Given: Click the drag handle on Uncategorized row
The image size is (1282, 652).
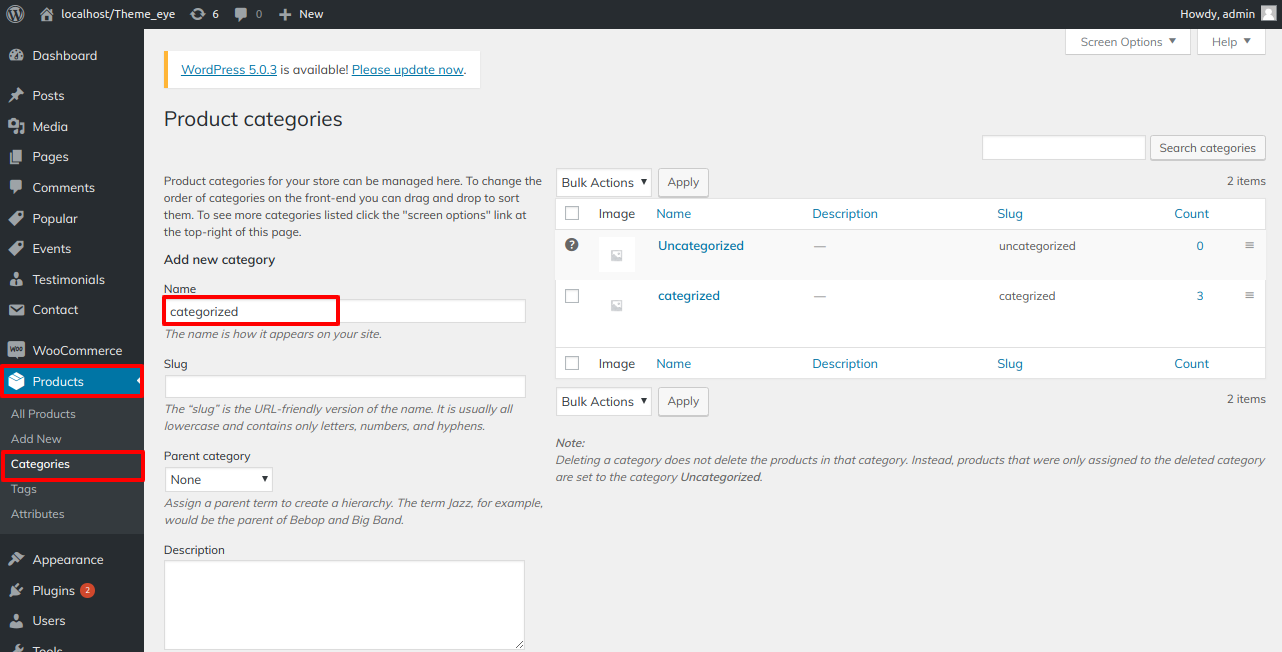Looking at the screenshot, I should coord(1249,245).
